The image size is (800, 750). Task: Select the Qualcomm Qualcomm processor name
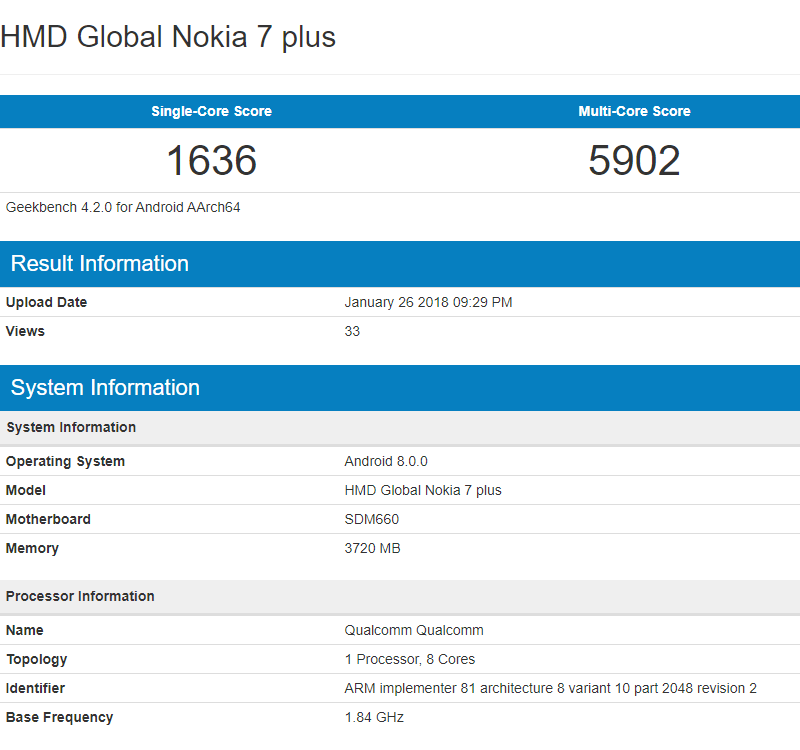414,630
